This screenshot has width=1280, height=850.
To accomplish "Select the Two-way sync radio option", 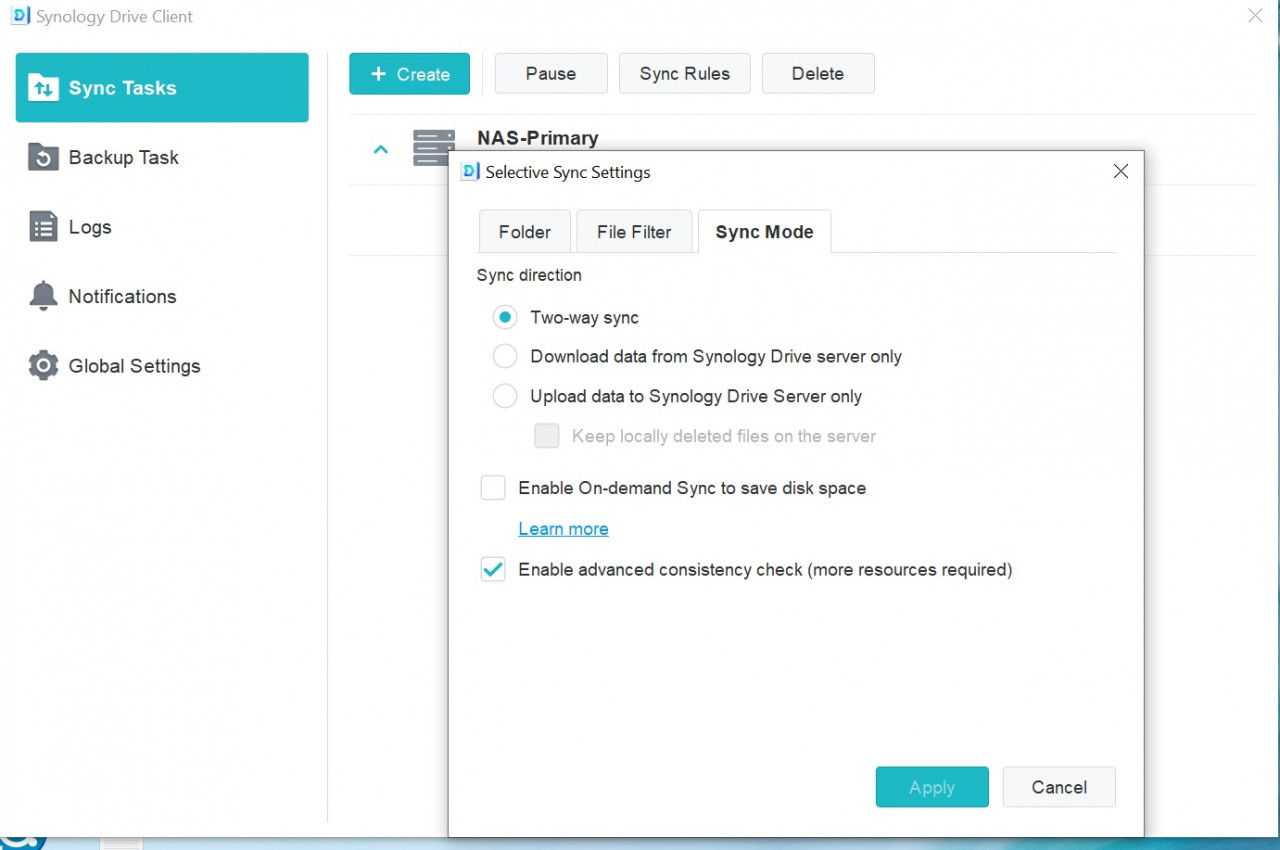I will (505, 318).
